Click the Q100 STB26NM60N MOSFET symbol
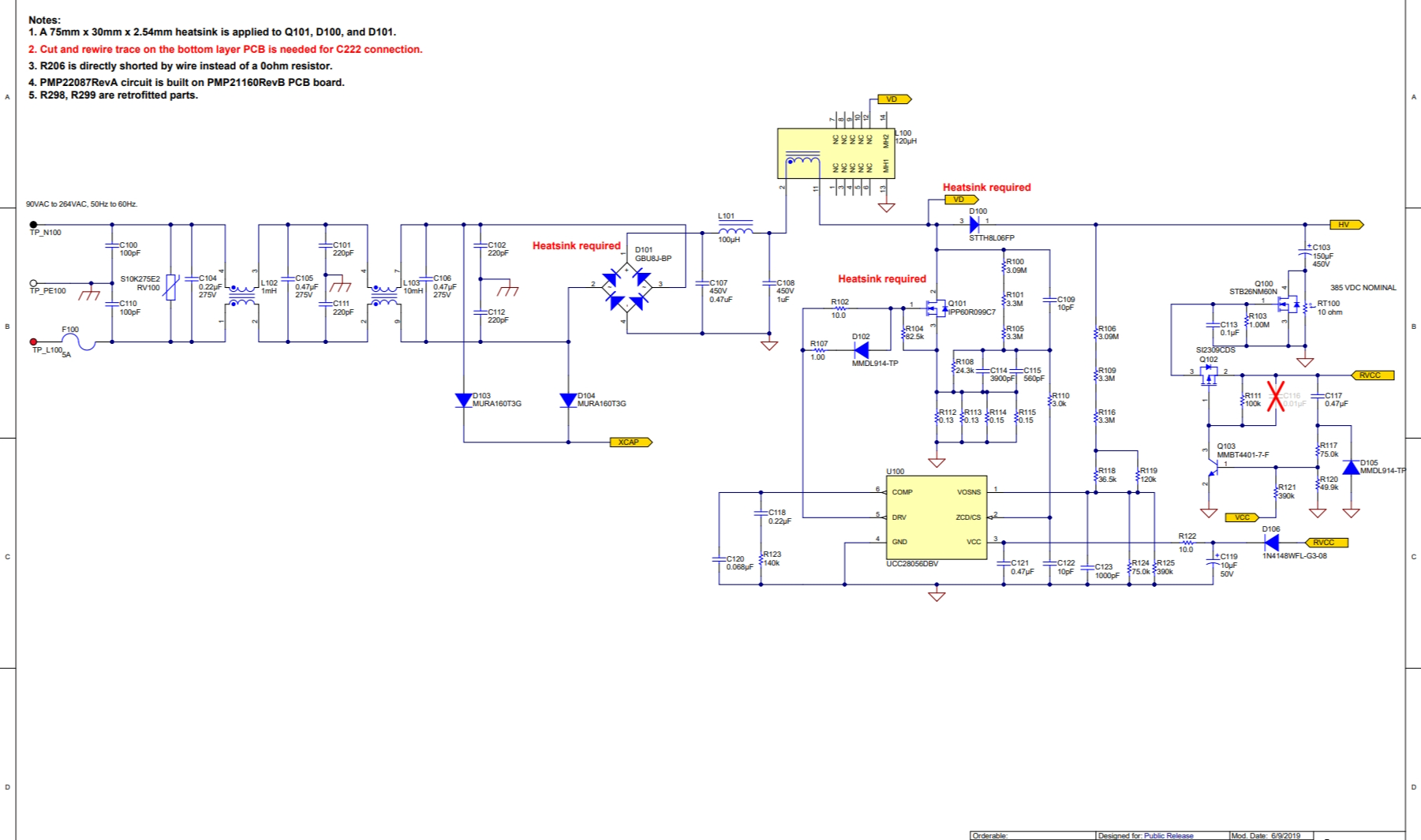The image size is (1421, 840). [x=1289, y=305]
